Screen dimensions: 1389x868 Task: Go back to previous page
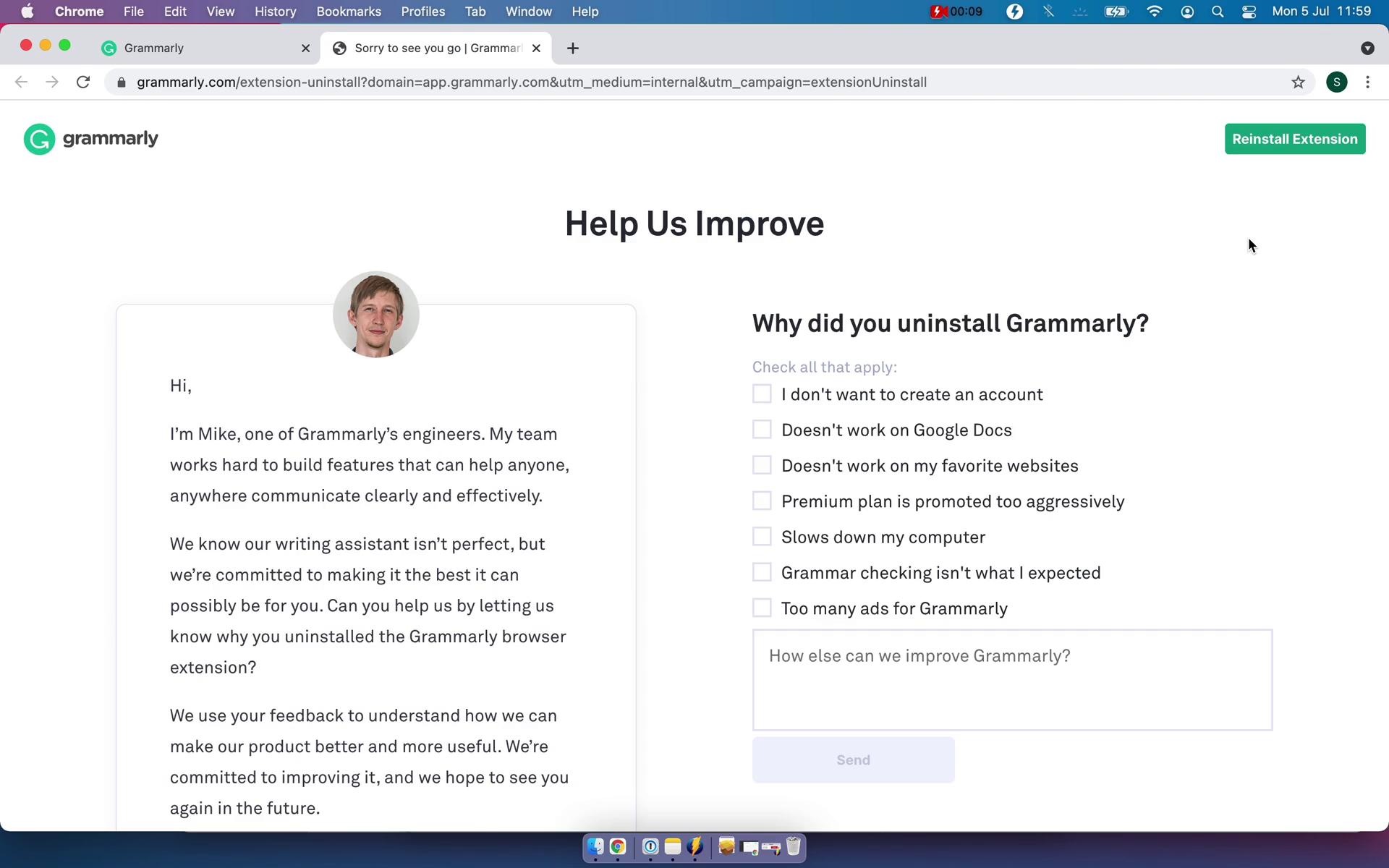click(21, 82)
